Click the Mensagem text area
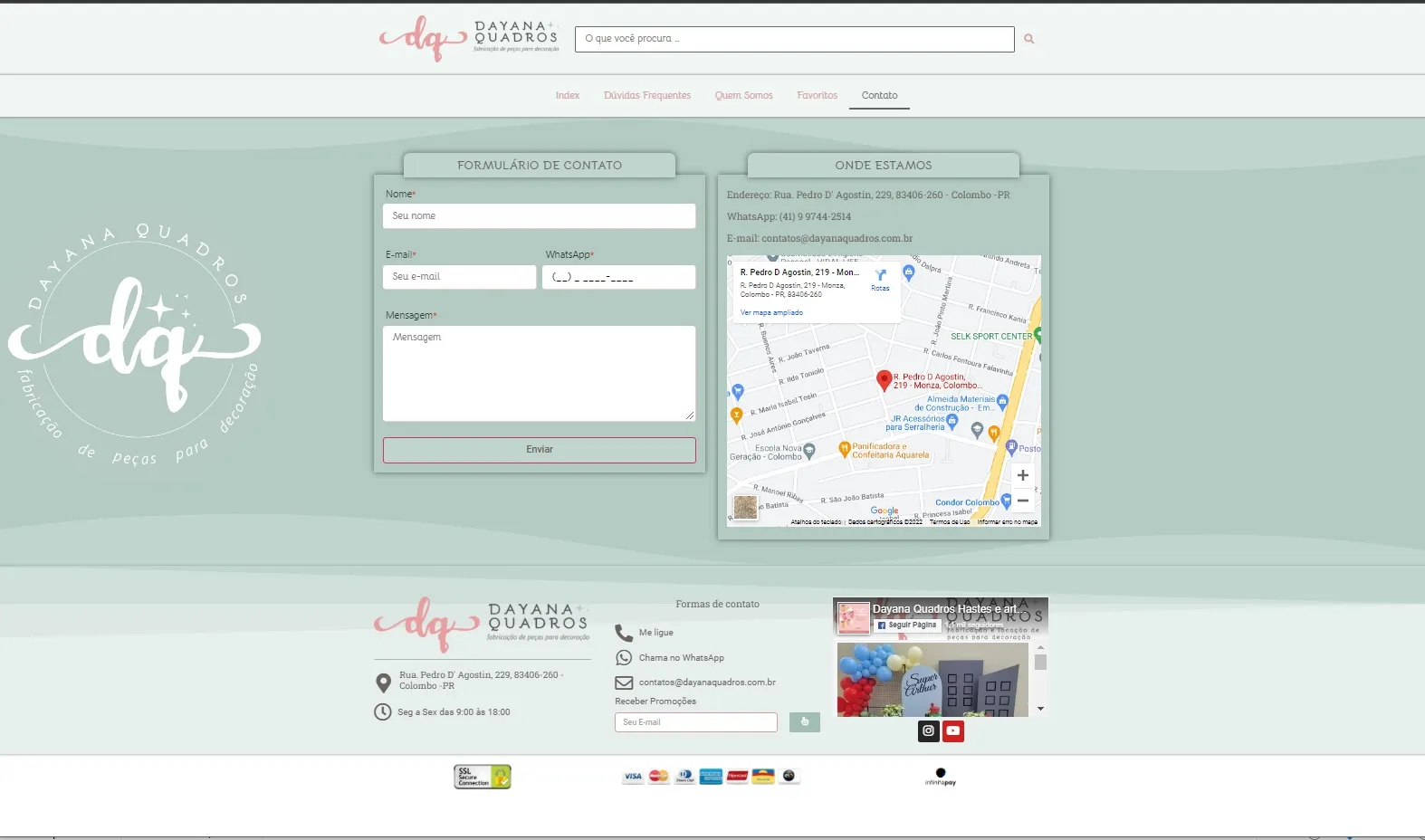The height and width of the screenshot is (840, 1425). 539,373
